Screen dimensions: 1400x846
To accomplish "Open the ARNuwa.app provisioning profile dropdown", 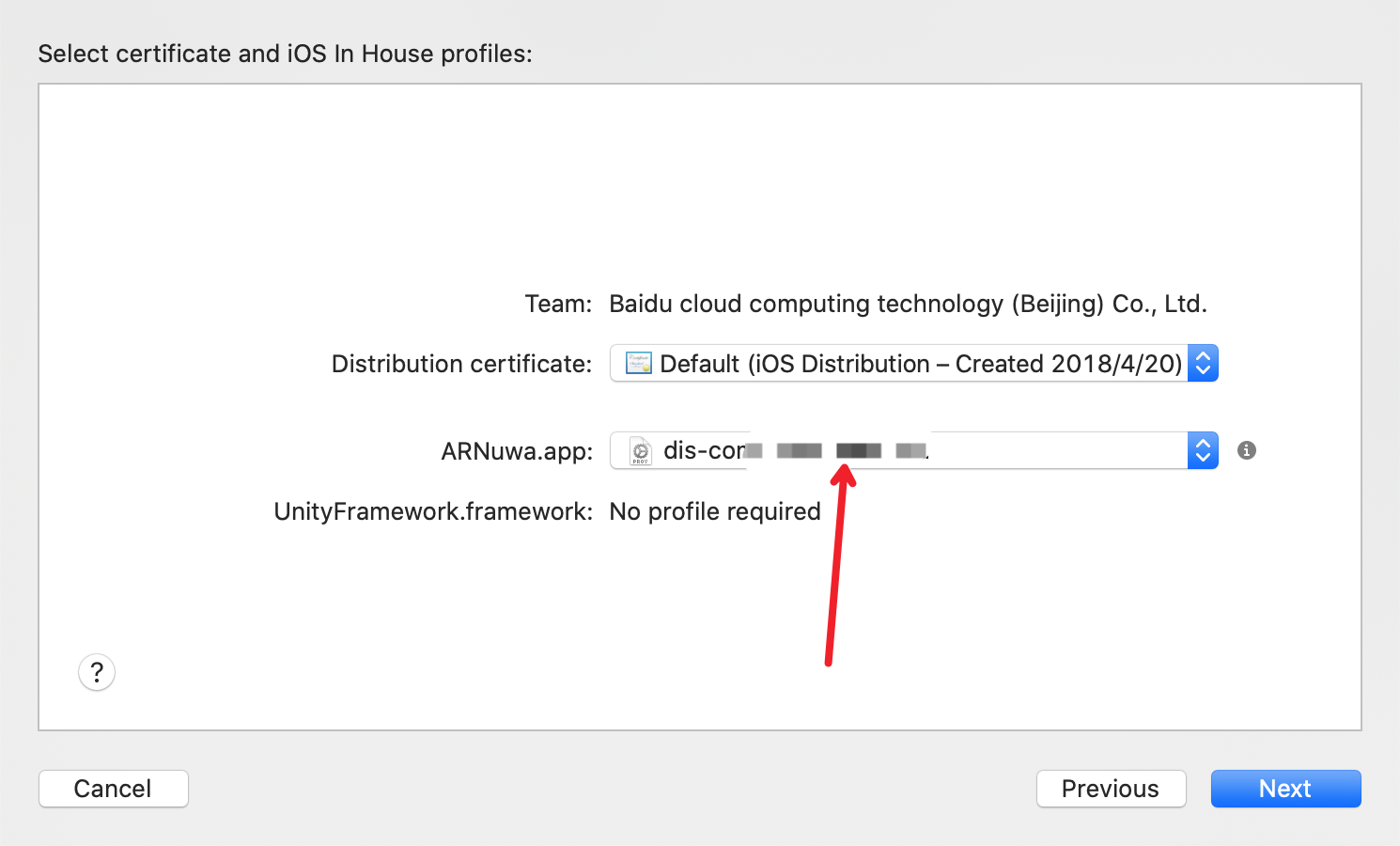I will tap(913, 450).
